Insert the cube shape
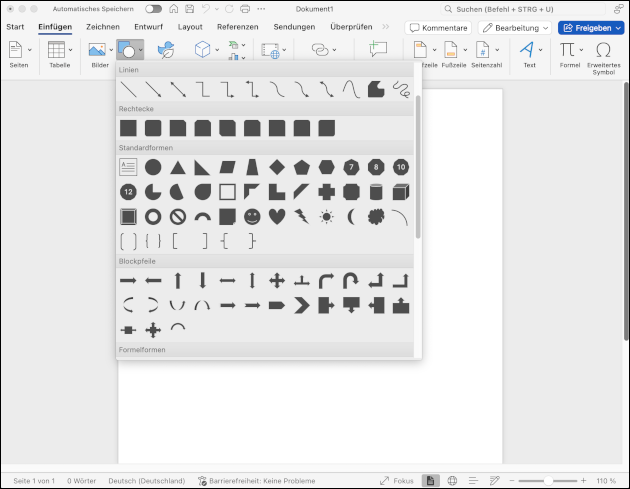This screenshot has width=630, height=489. click(401, 192)
